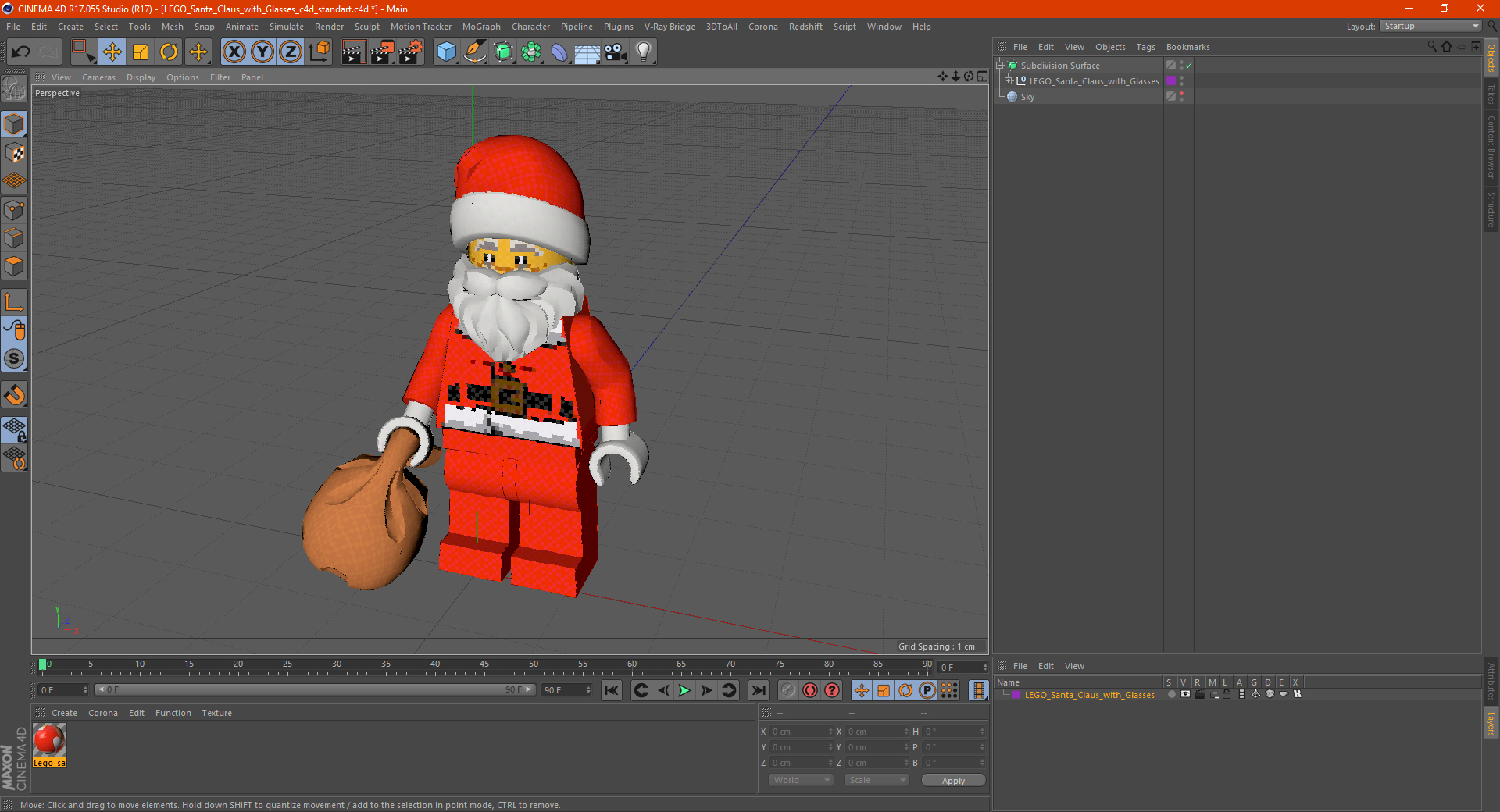Viewport: 1500px width, 812px height.
Task: Switch to Texture mode
Action: coord(14,153)
